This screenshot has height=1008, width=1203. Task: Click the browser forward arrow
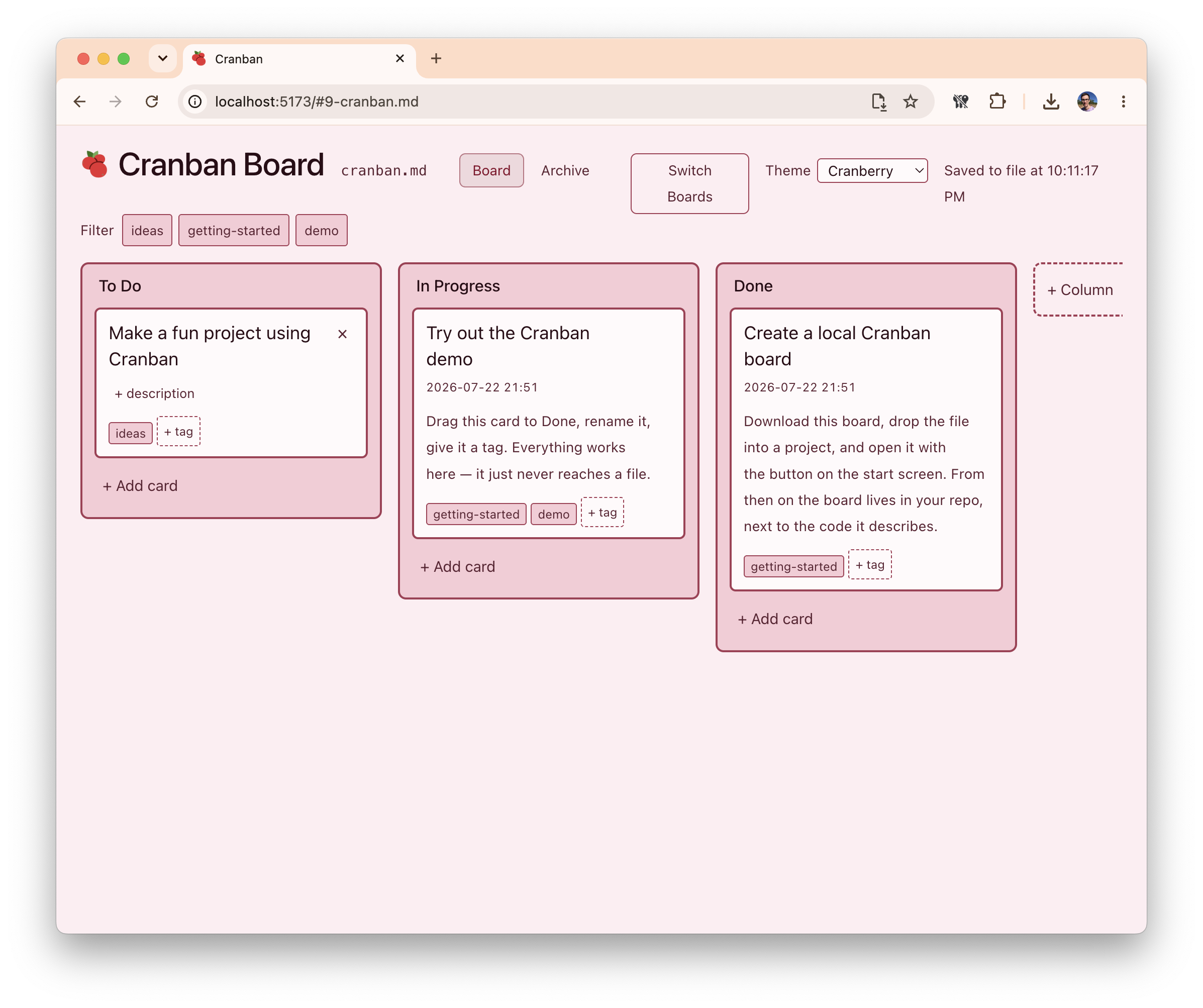tap(115, 102)
